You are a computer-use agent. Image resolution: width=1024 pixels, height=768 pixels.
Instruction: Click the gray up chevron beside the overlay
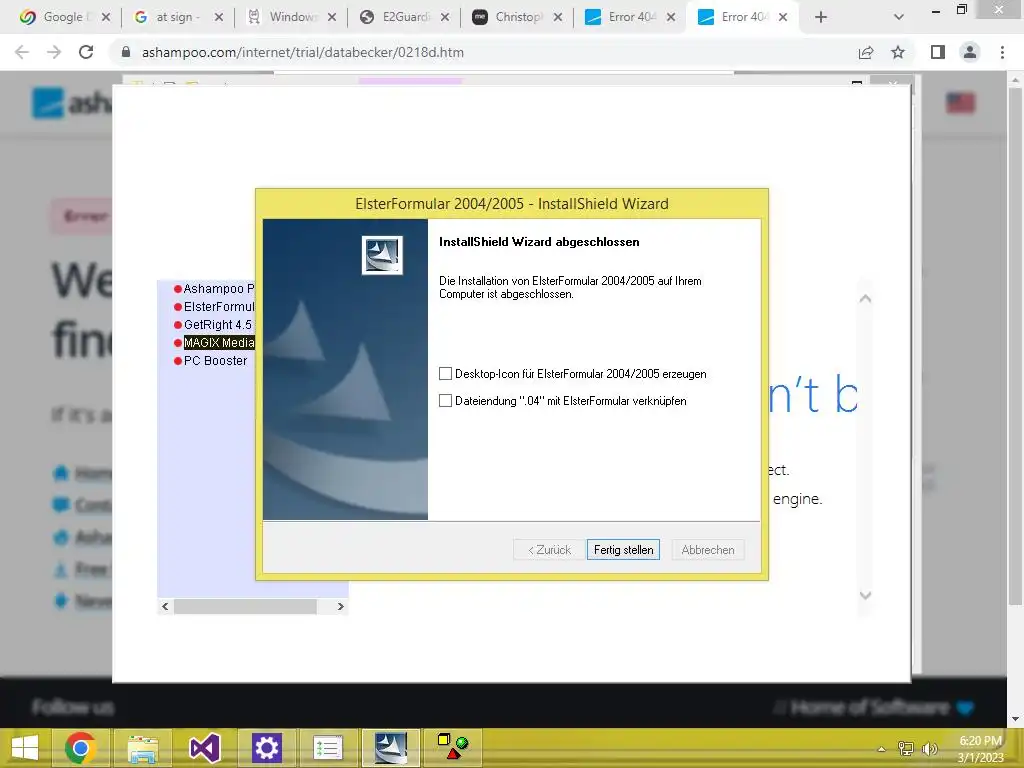(865, 298)
